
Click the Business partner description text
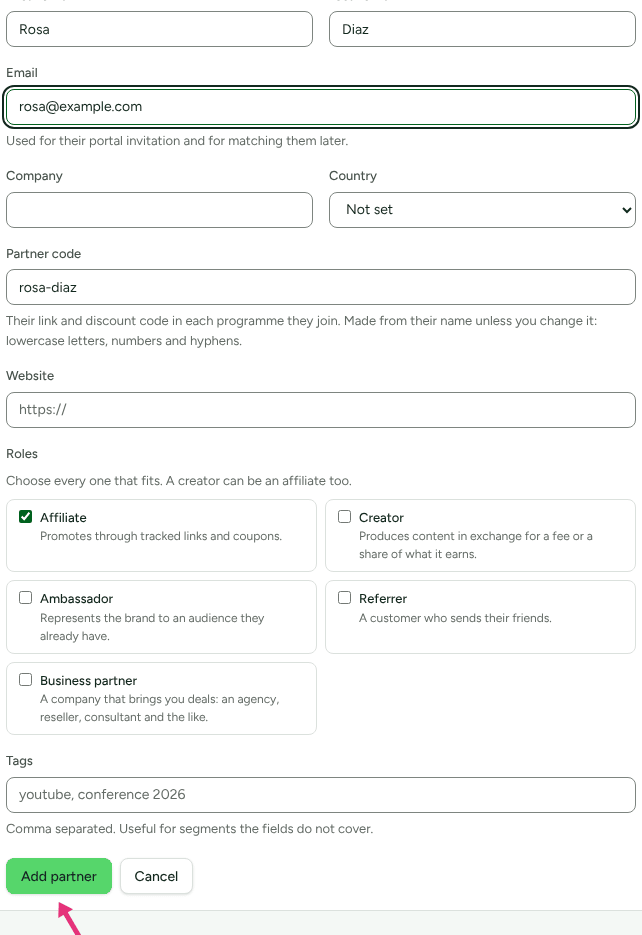(160, 708)
